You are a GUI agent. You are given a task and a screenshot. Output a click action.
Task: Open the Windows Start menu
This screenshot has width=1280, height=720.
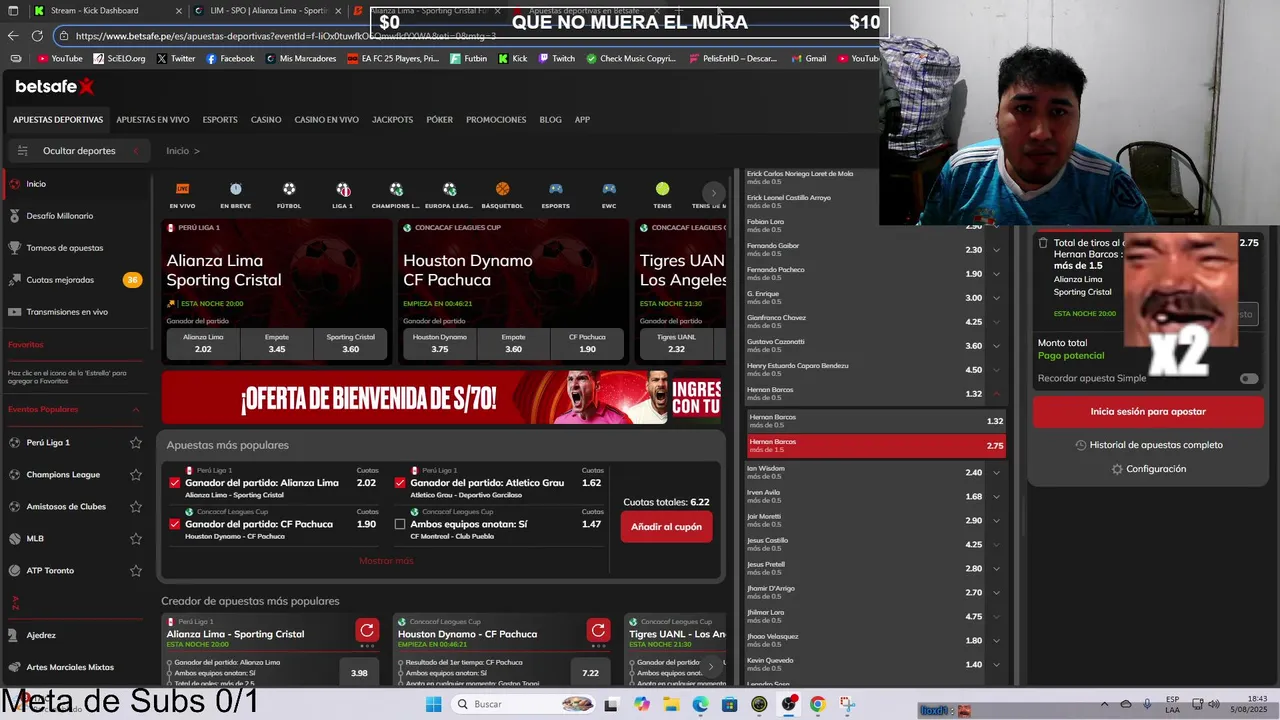point(433,704)
